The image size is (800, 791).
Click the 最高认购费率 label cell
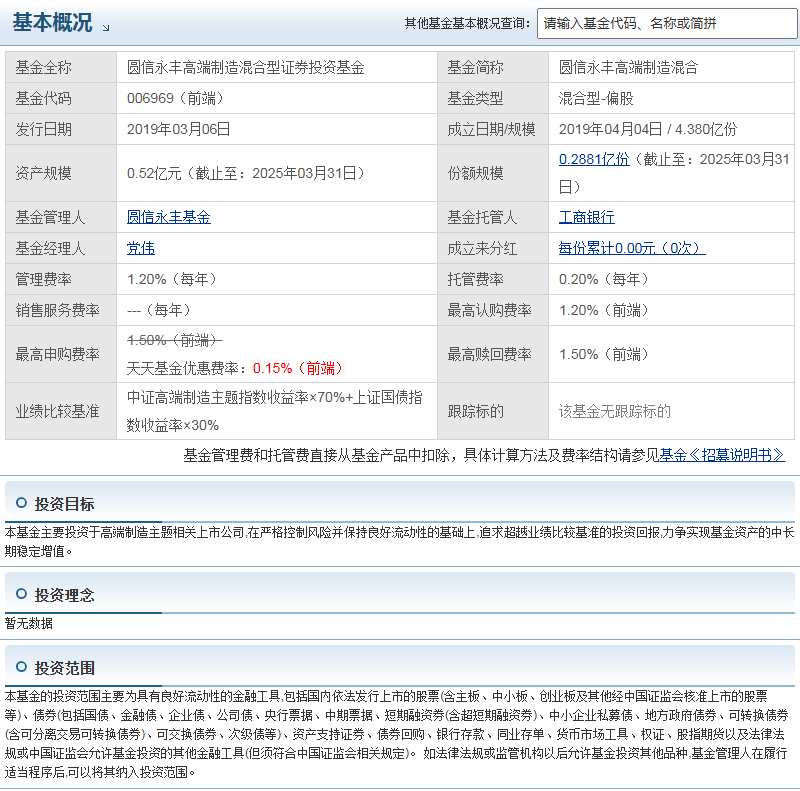493,310
